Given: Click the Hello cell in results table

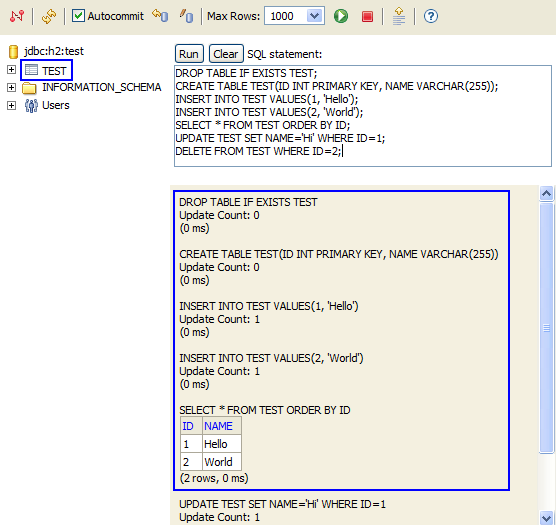Looking at the screenshot, I should (222, 444).
